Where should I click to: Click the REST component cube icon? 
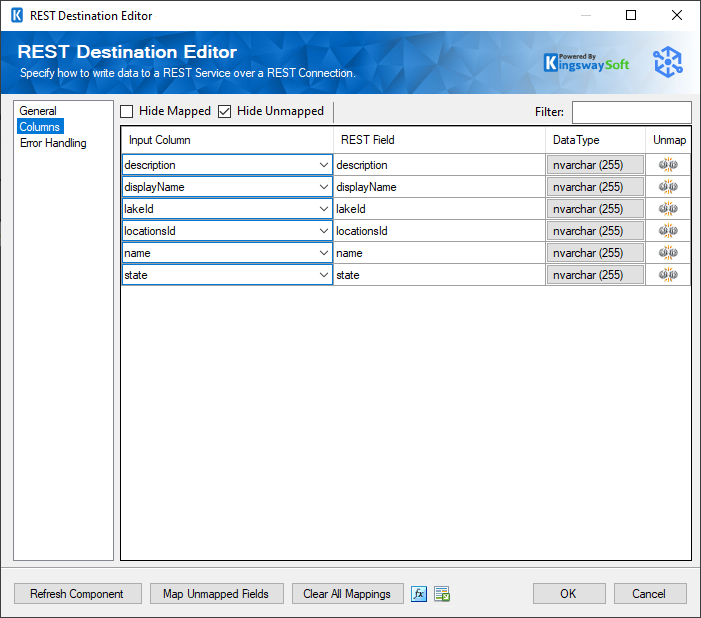(668, 62)
